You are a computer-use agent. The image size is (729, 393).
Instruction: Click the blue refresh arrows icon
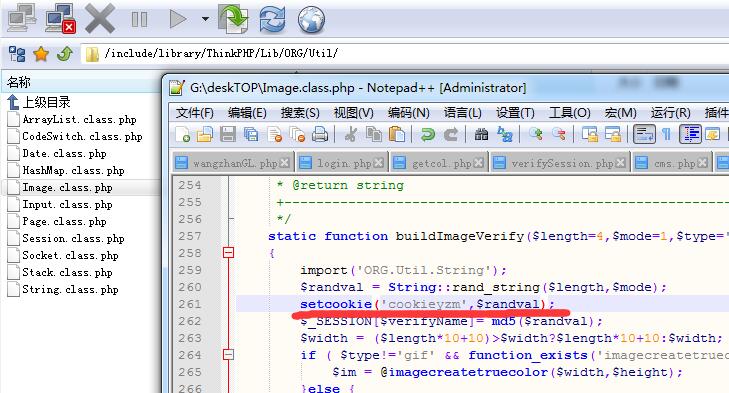272,19
